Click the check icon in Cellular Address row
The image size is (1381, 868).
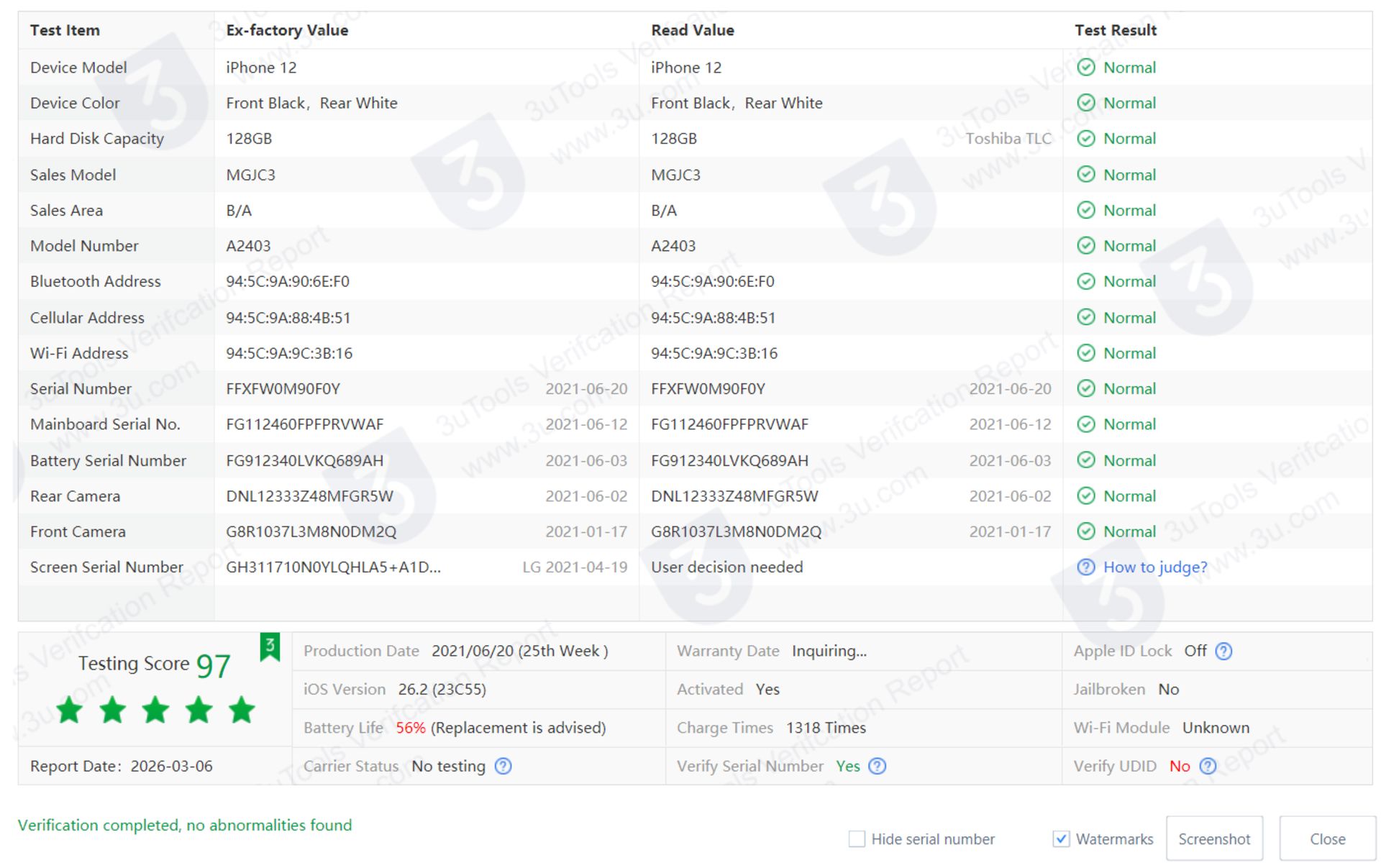1085,317
